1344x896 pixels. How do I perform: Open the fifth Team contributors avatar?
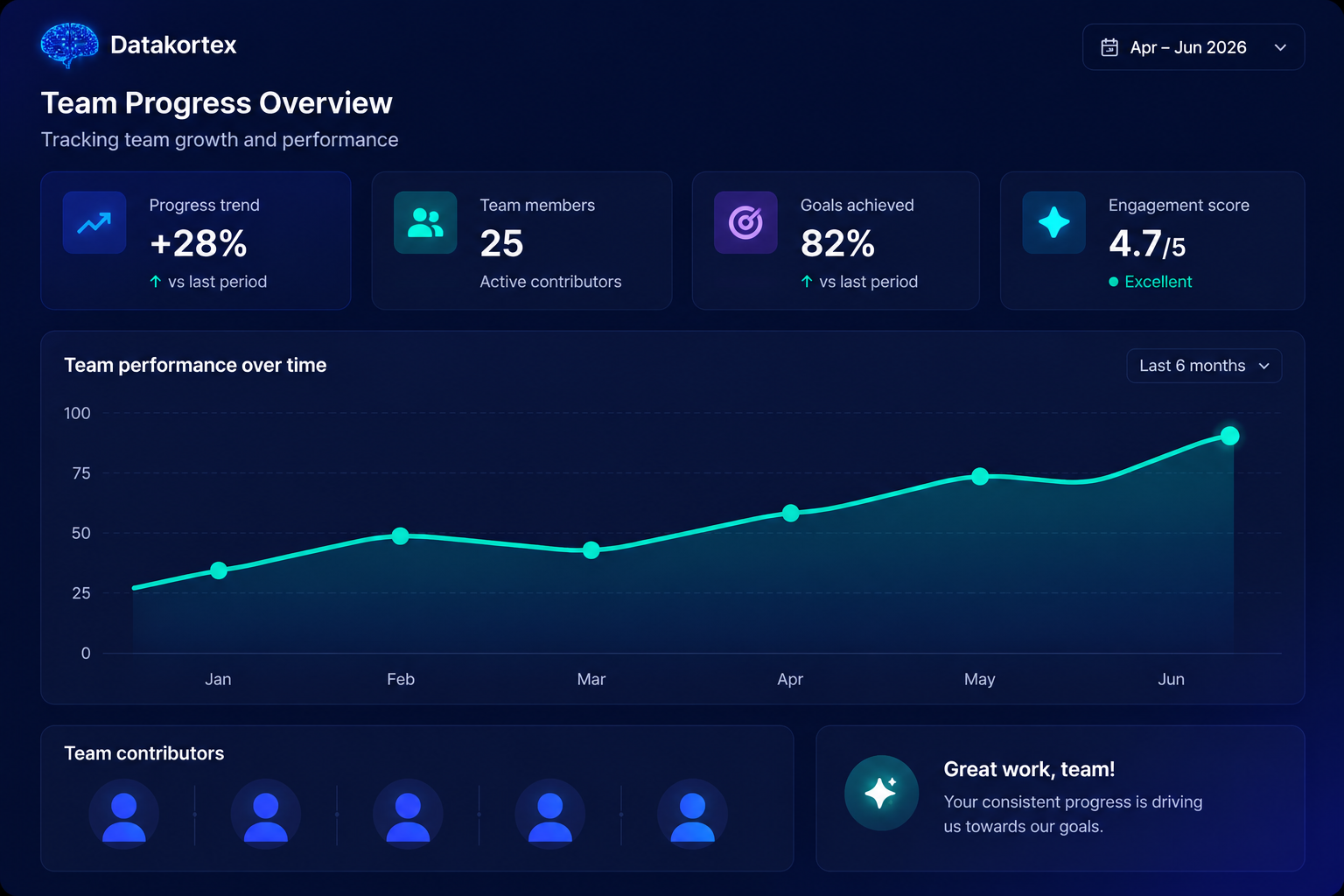(x=692, y=815)
